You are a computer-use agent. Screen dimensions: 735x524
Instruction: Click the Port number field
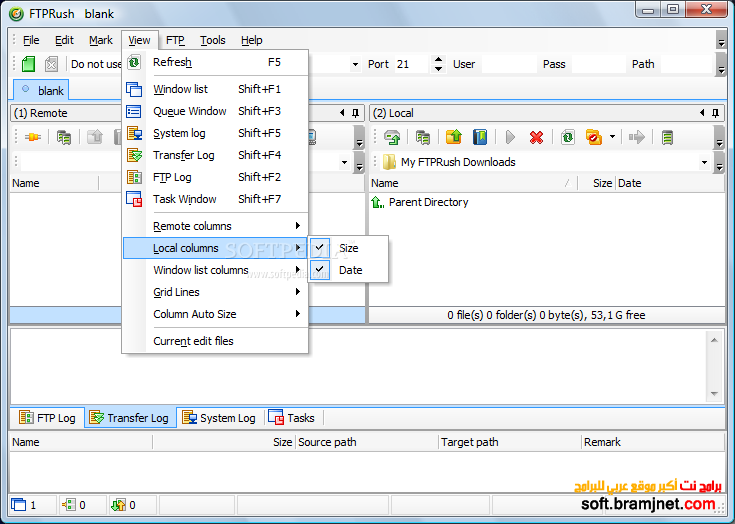point(412,64)
